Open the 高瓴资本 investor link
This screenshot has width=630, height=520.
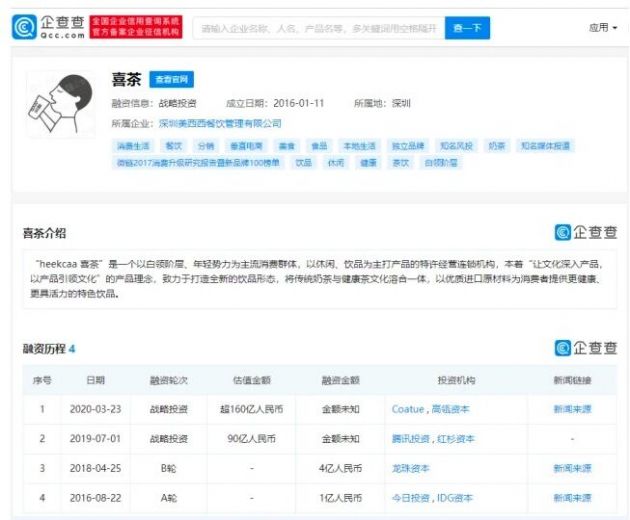coord(450,409)
